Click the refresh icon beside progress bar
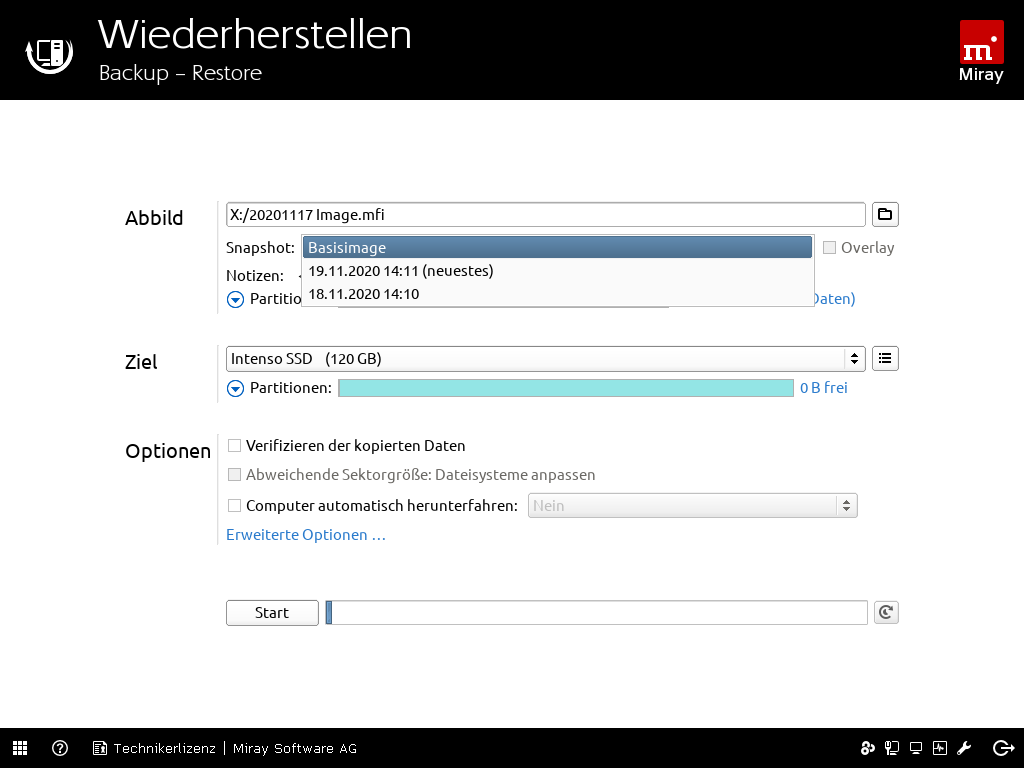 [885, 613]
